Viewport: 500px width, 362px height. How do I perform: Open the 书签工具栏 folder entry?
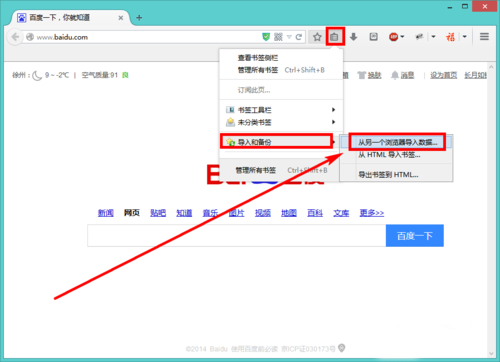(281, 110)
